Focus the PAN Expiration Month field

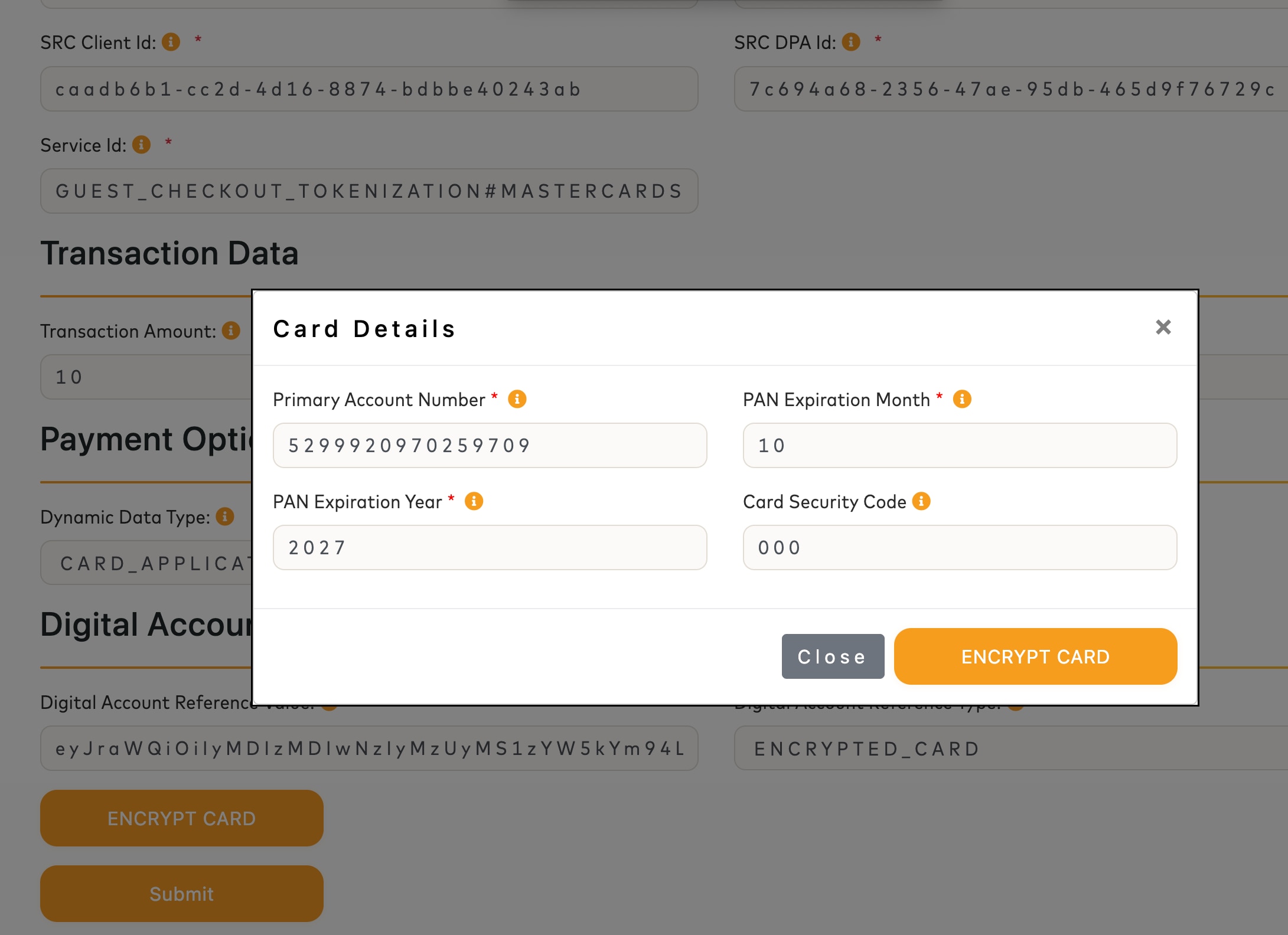960,445
